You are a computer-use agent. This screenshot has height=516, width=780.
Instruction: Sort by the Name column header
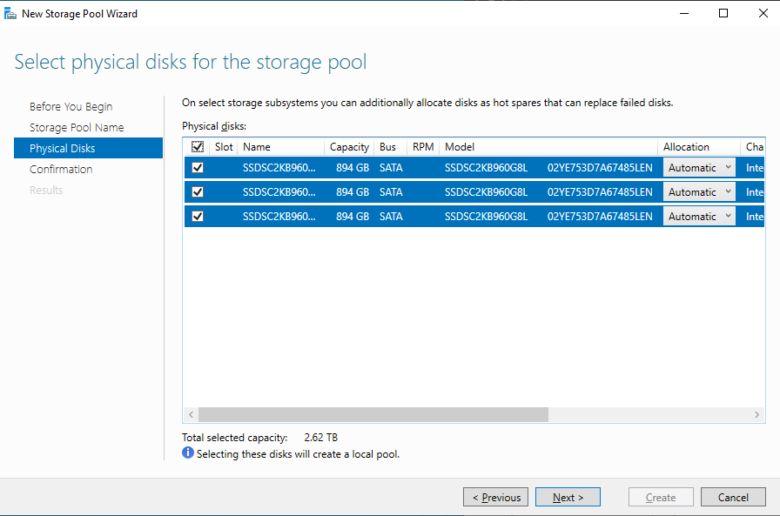[x=281, y=147]
